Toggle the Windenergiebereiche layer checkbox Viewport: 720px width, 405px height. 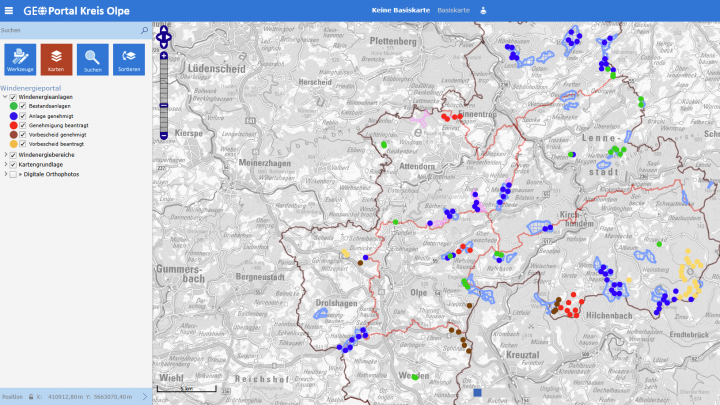(x=13, y=155)
